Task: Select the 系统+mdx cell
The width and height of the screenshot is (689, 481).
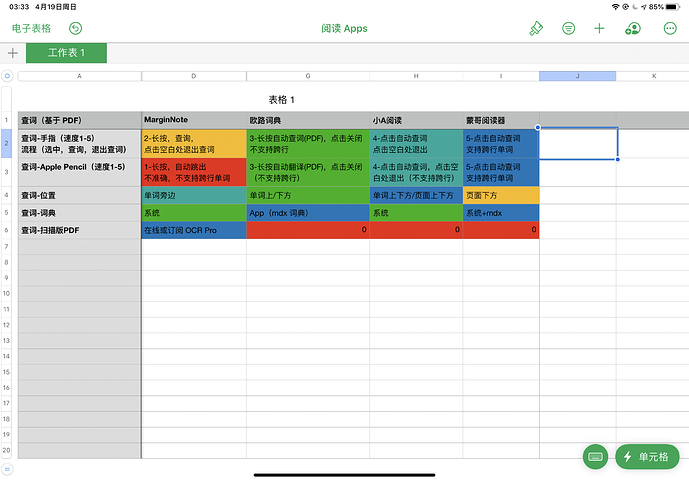Action: coord(501,213)
